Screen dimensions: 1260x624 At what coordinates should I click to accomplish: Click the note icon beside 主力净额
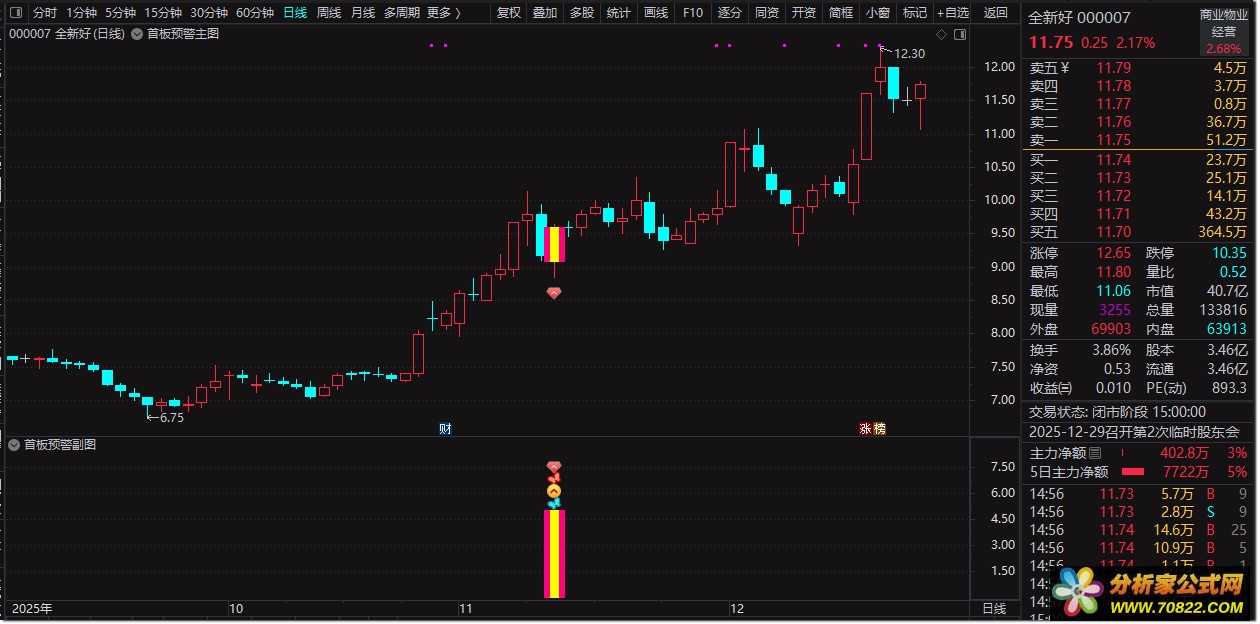click(x=1095, y=454)
